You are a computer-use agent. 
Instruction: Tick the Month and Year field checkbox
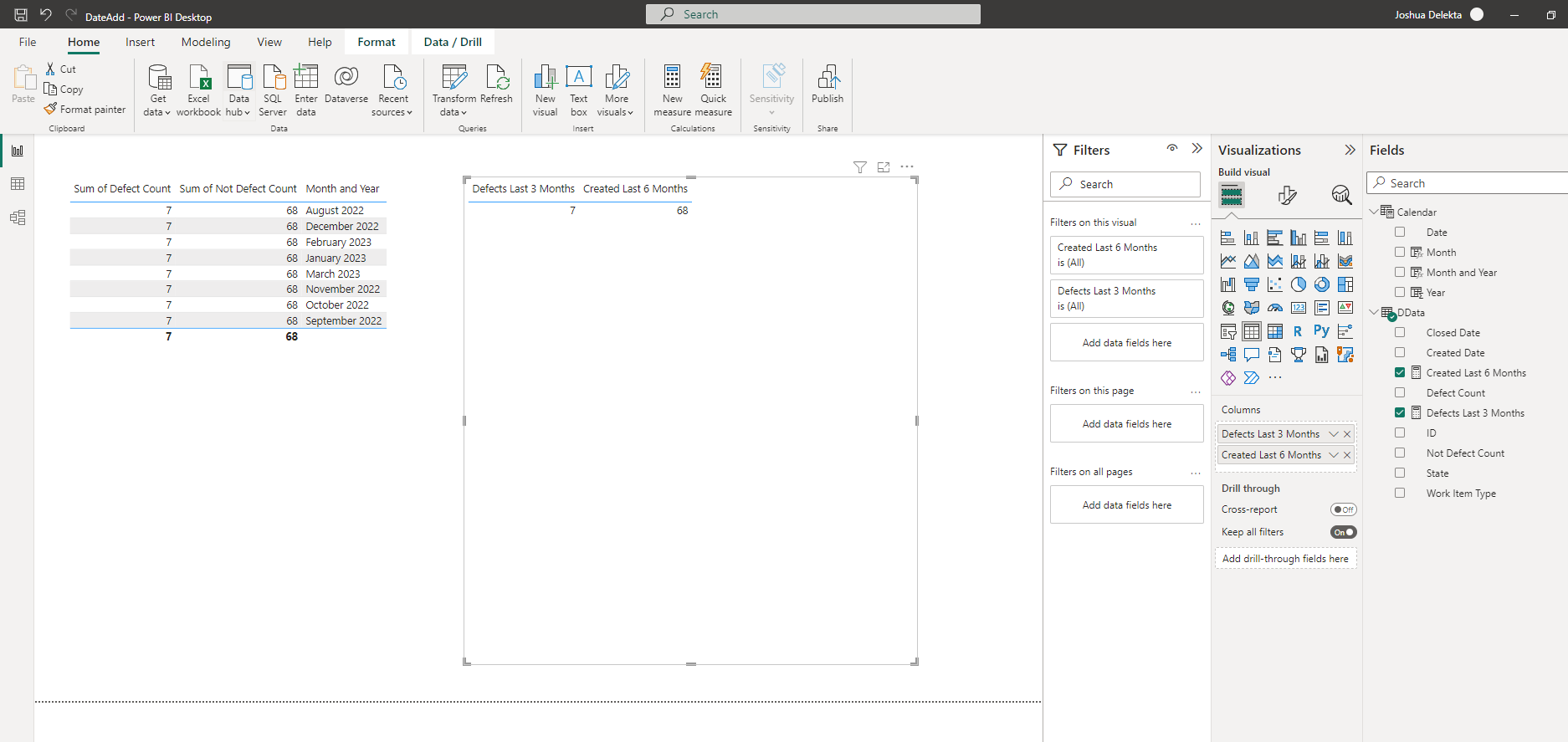1400,273
